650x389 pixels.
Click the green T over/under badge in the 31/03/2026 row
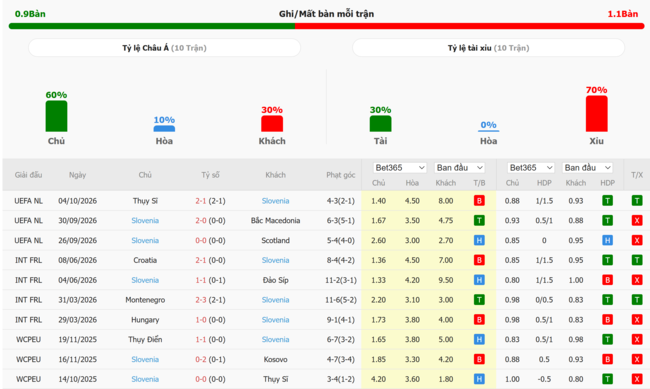click(x=637, y=299)
